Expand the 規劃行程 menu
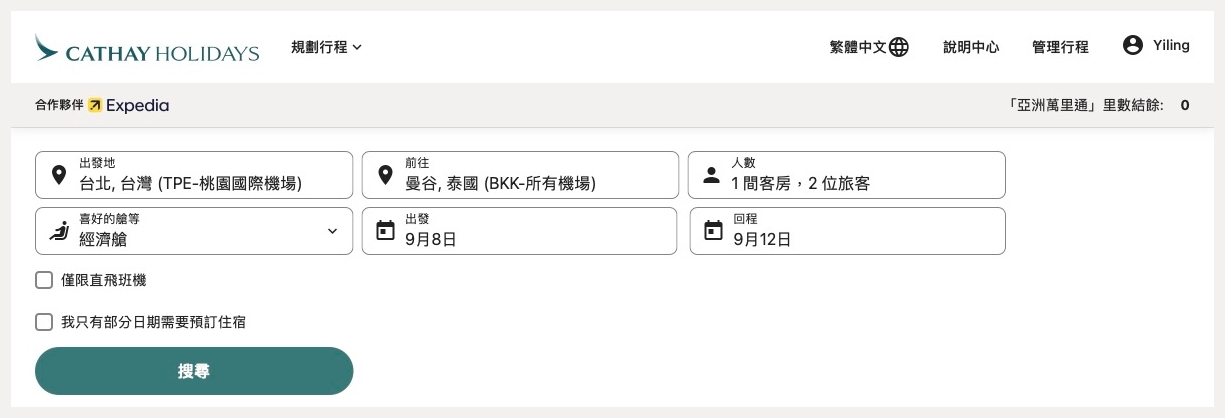Image resolution: width=1225 pixels, height=418 pixels. [326, 47]
